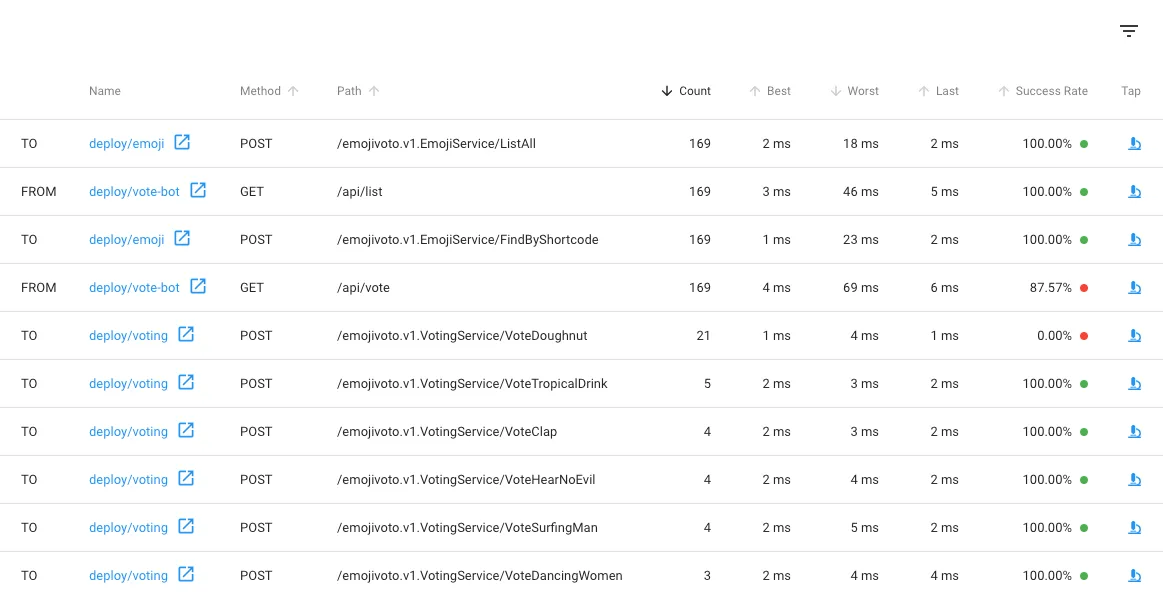Select the VoteTropicalDrink path row
Image resolution: width=1163 pixels, height=599 pixels.
(x=472, y=384)
